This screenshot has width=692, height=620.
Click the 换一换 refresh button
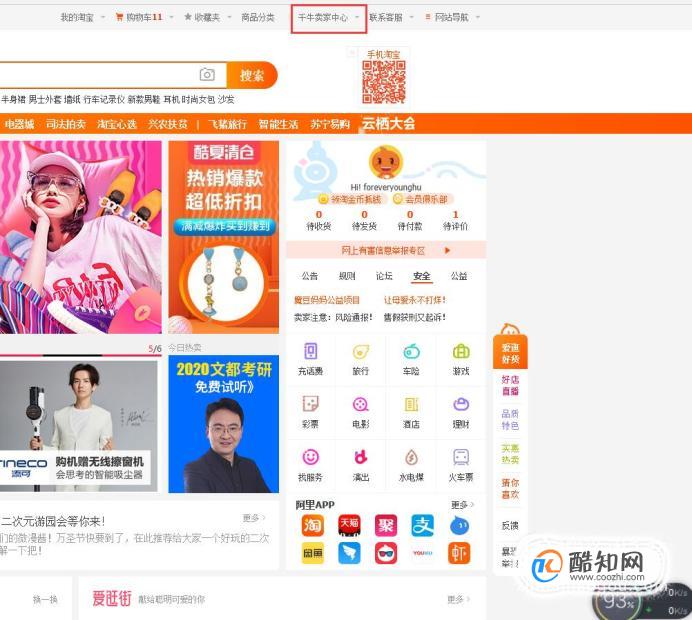45,599
